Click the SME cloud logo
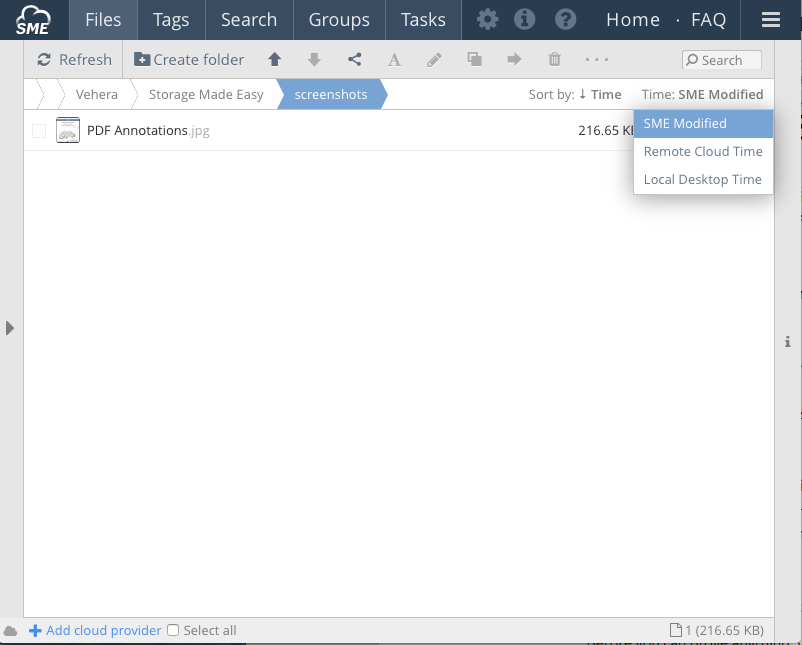 (33, 20)
